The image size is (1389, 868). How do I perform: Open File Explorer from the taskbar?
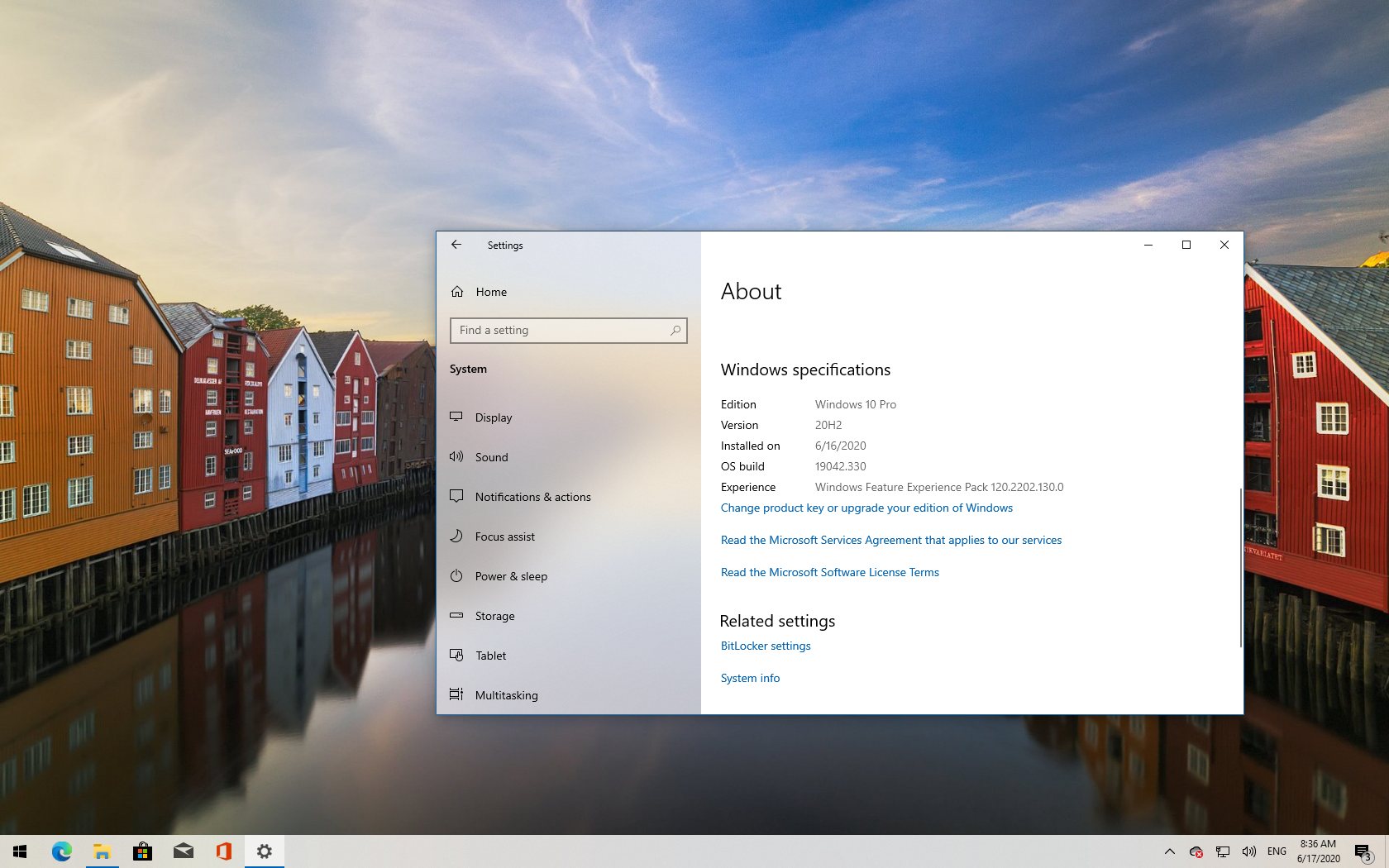pos(103,851)
